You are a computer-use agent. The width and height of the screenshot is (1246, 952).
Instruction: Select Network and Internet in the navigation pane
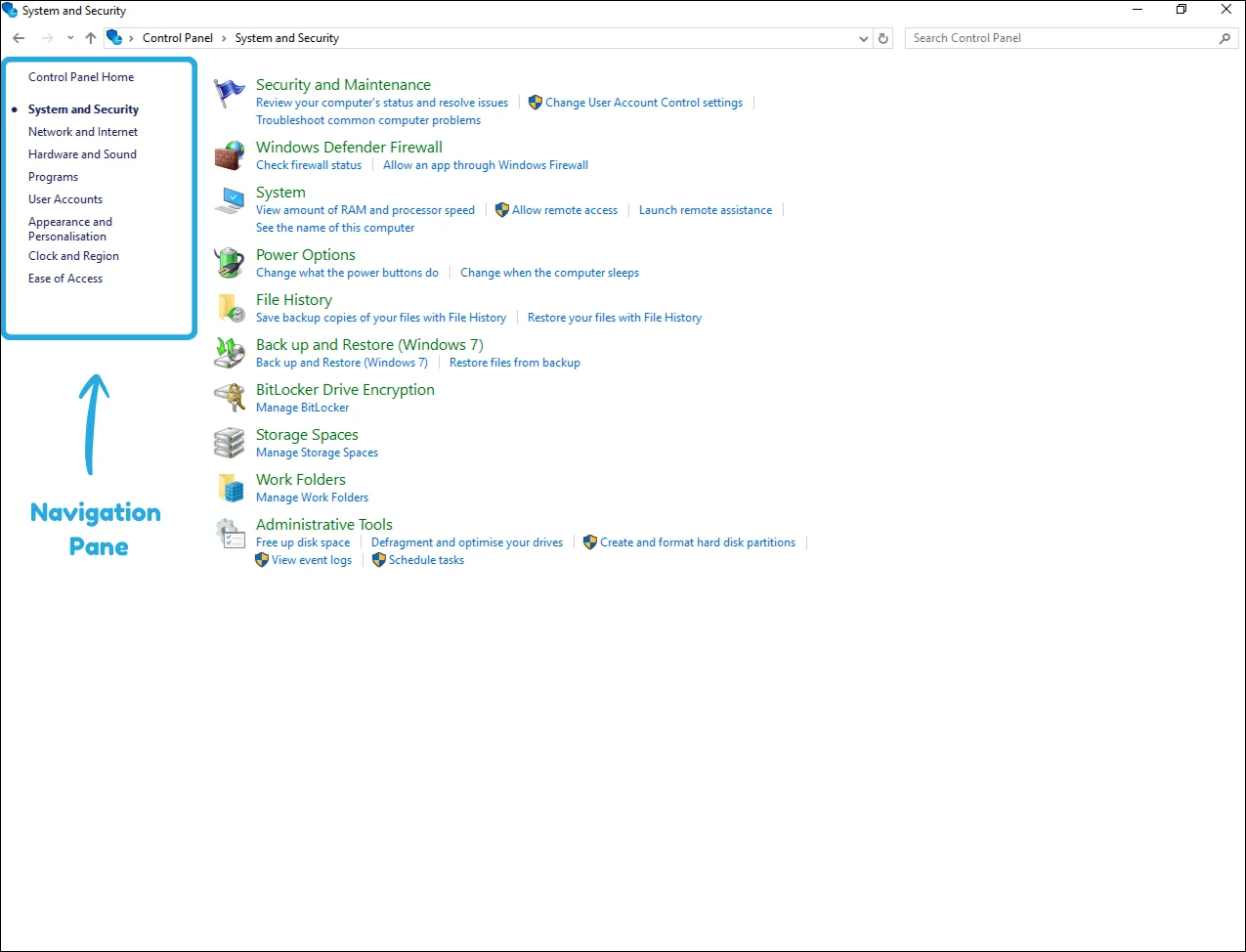point(83,131)
